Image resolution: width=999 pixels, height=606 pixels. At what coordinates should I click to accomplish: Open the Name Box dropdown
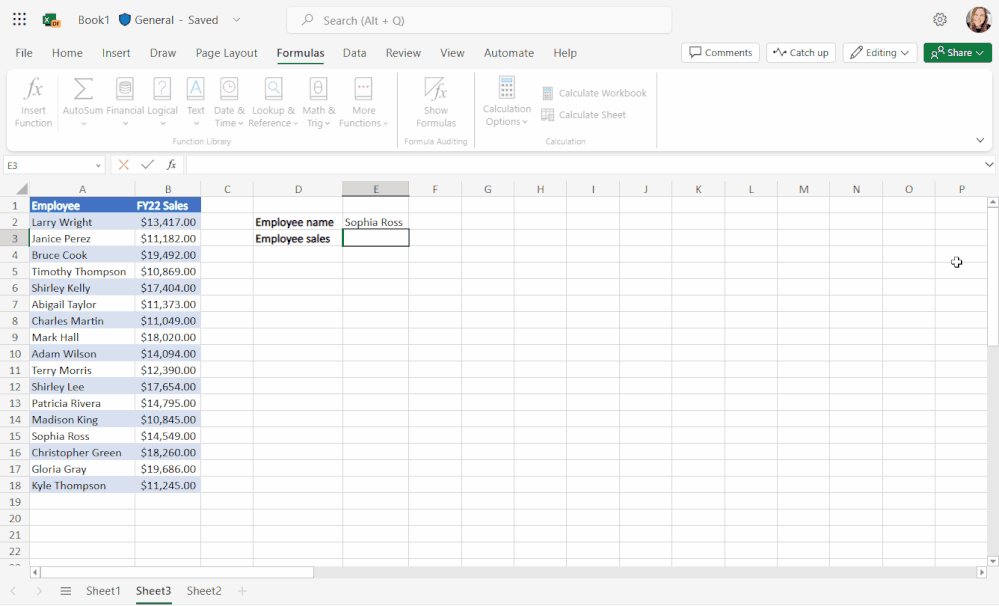(97, 164)
